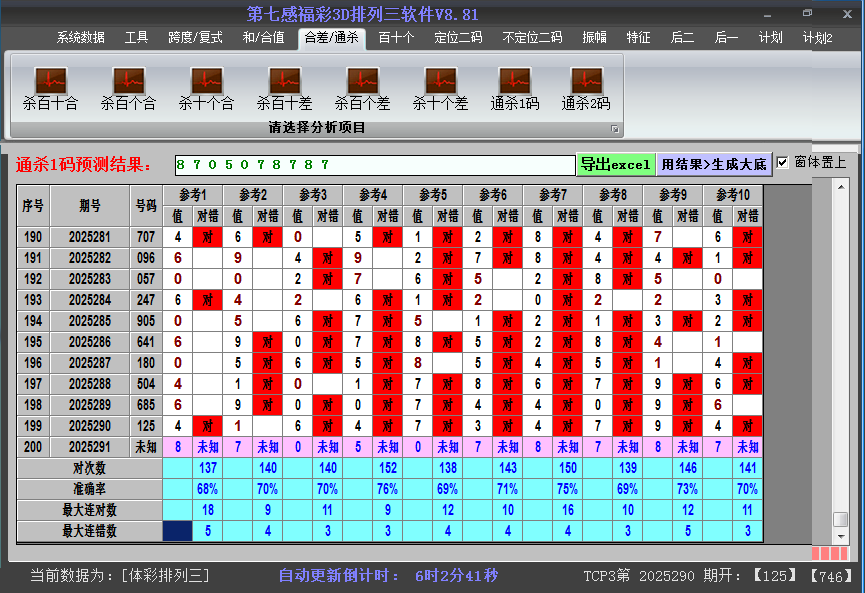Toggle the 窗体置上 checkbox
The image size is (865, 593).
click(783, 163)
